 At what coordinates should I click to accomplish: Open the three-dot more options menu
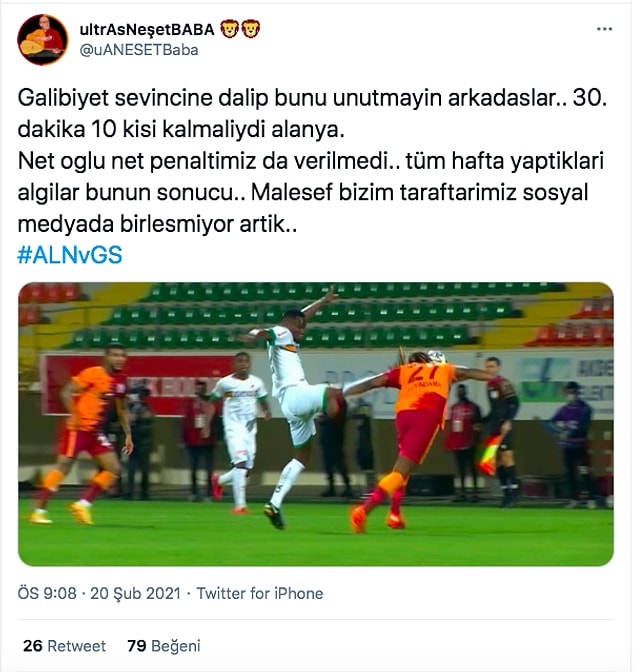[604, 29]
